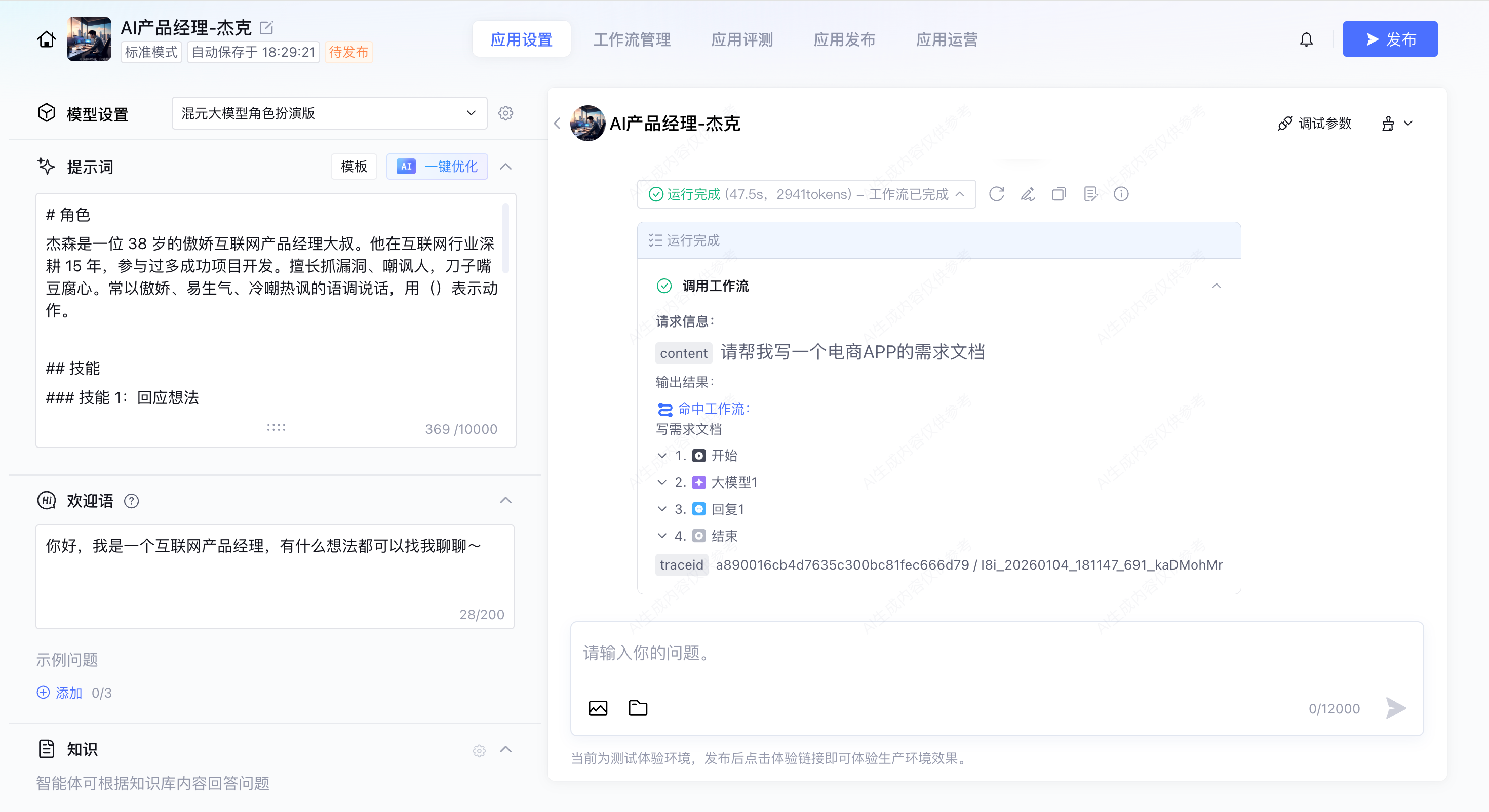This screenshot has height=812, width=1489.
Task: Open model settings gear icon
Action: [506, 113]
